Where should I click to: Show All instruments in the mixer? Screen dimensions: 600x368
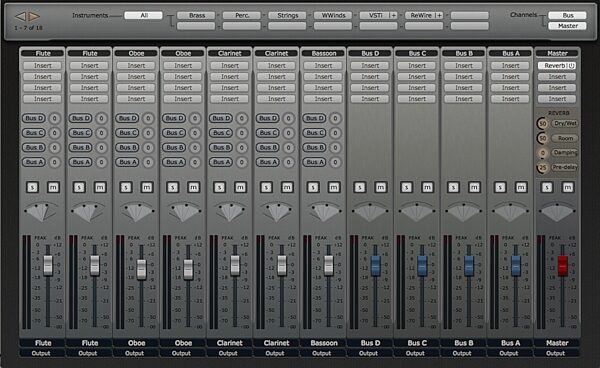[143, 15]
